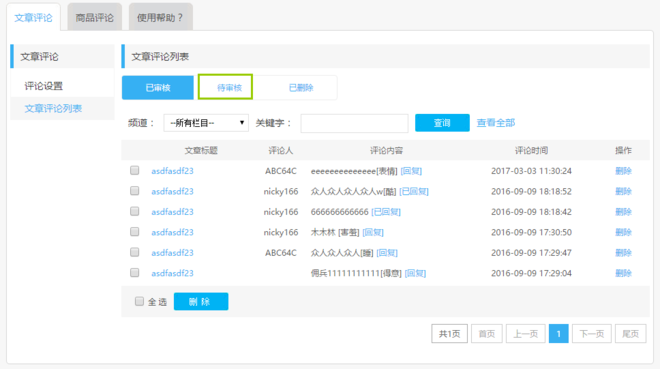660x369 pixels.
Task: Click the 评论人 column header
Action: click(x=281, y=150)
